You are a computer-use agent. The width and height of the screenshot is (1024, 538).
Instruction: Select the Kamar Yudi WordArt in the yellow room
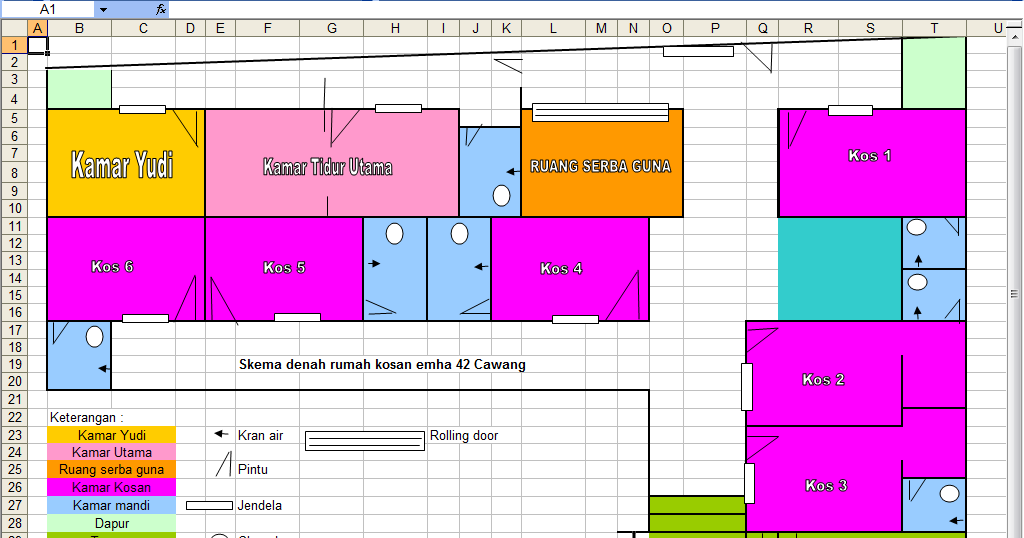coord(122,165)
